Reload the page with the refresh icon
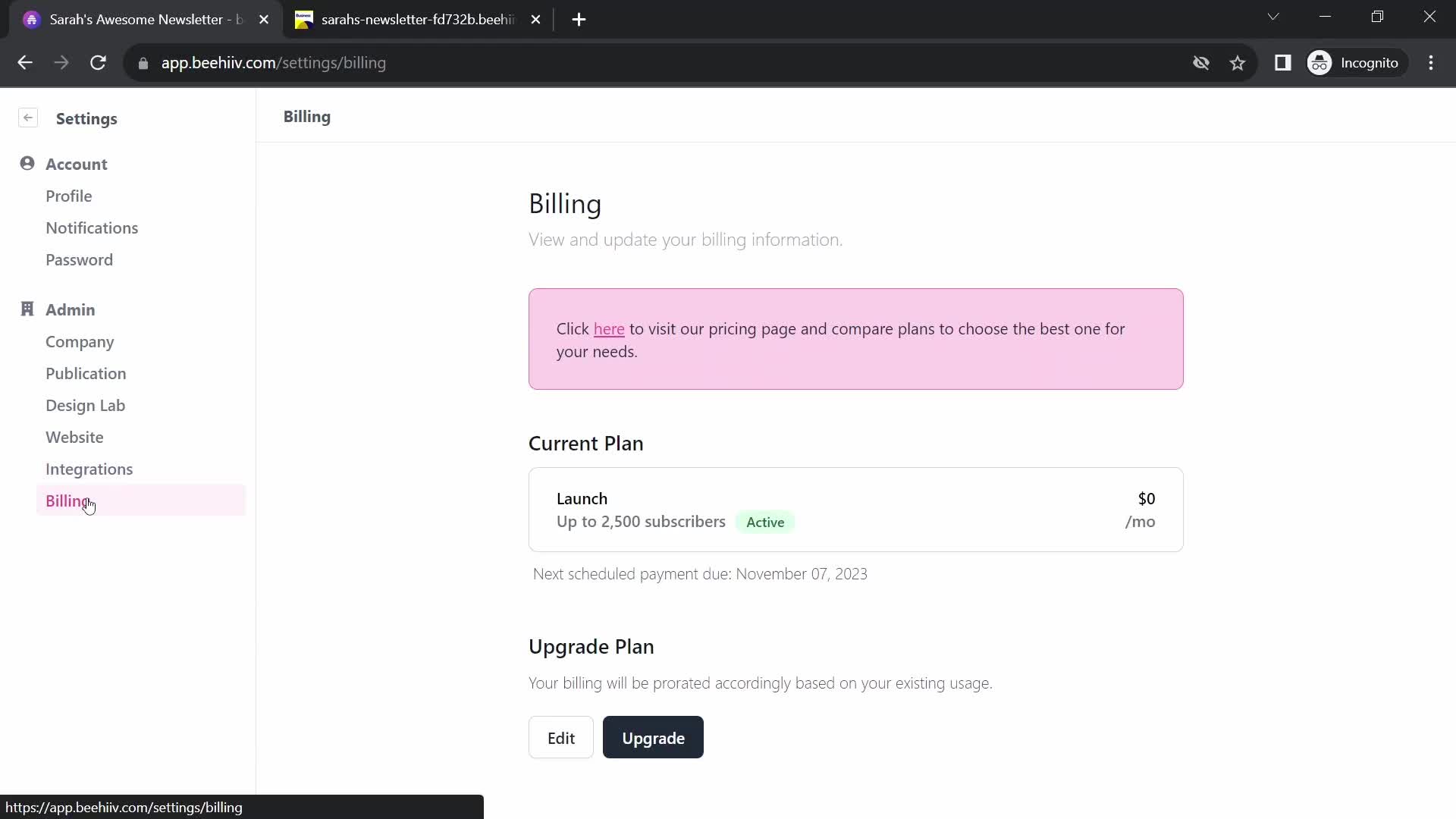 pyautogui.click(x=98, y=63)
